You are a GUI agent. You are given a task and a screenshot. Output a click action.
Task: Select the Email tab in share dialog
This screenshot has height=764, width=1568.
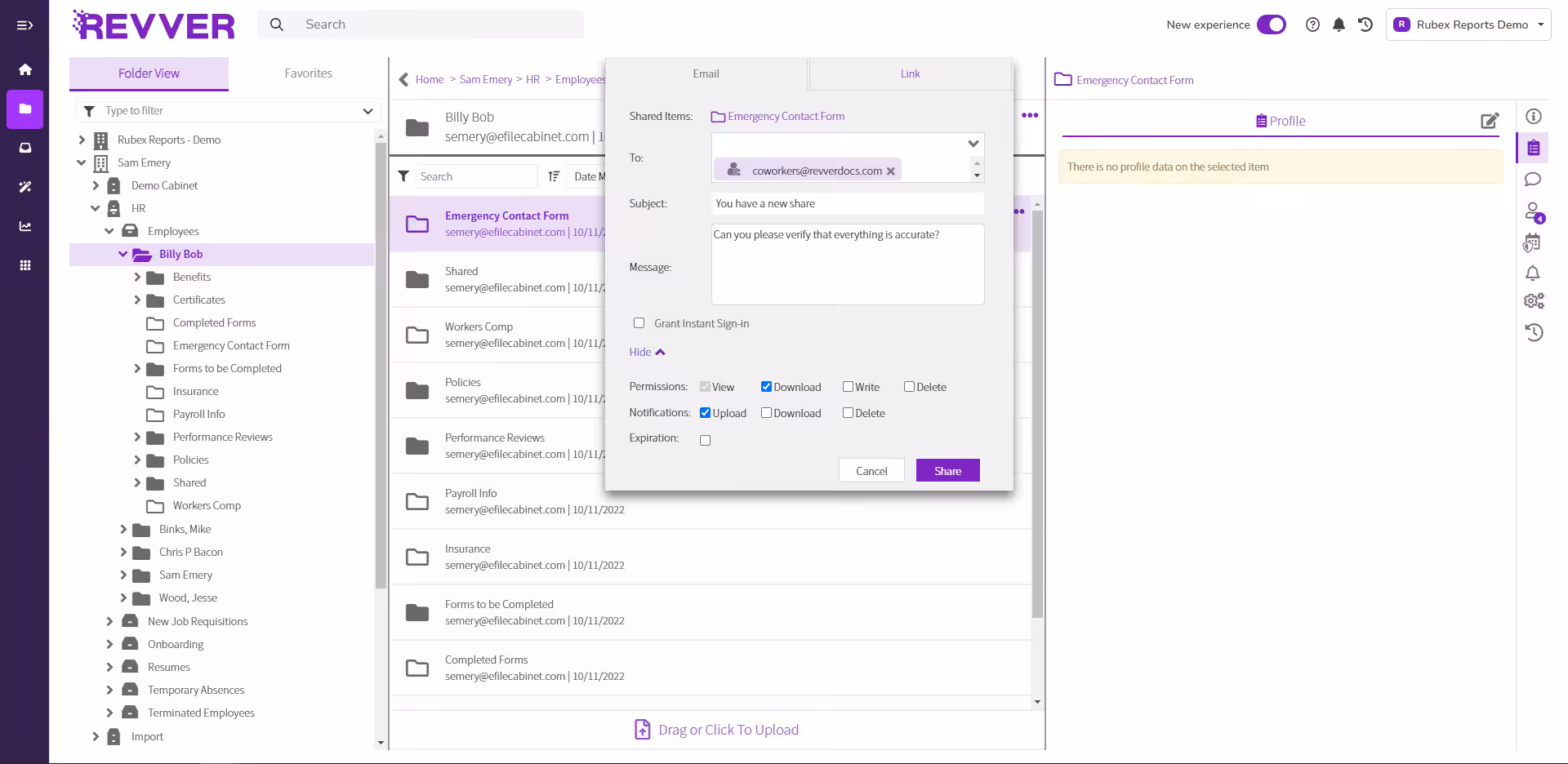pos(706,73)
